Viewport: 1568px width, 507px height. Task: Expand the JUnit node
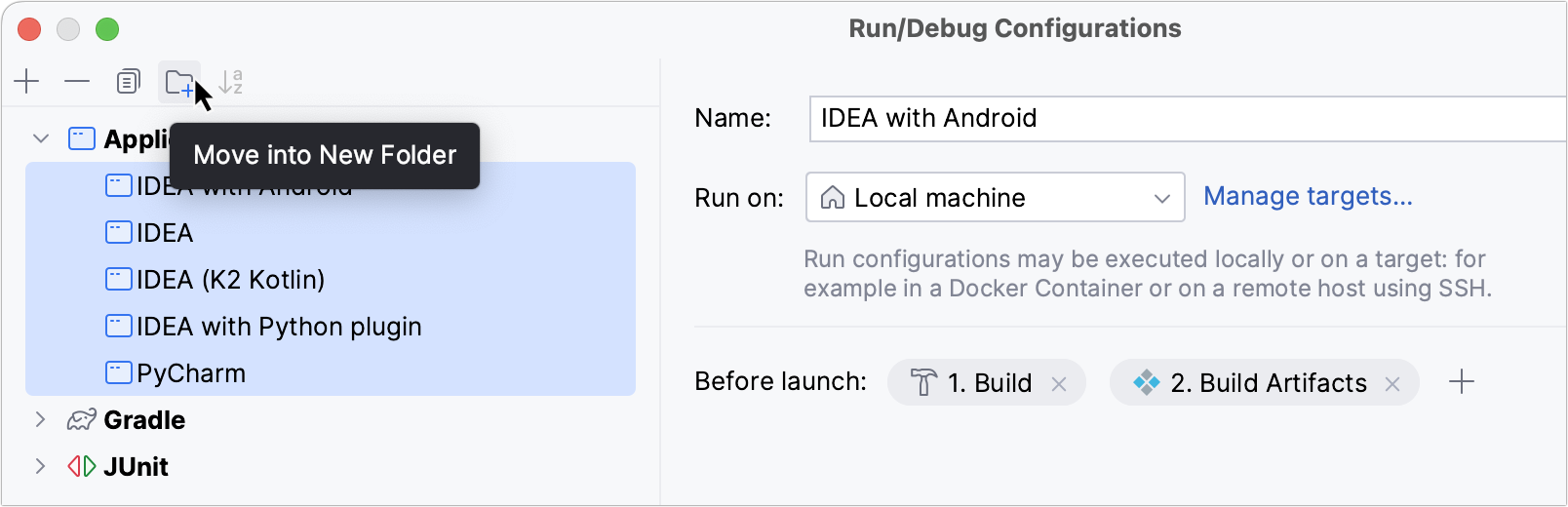pos(40,467)
